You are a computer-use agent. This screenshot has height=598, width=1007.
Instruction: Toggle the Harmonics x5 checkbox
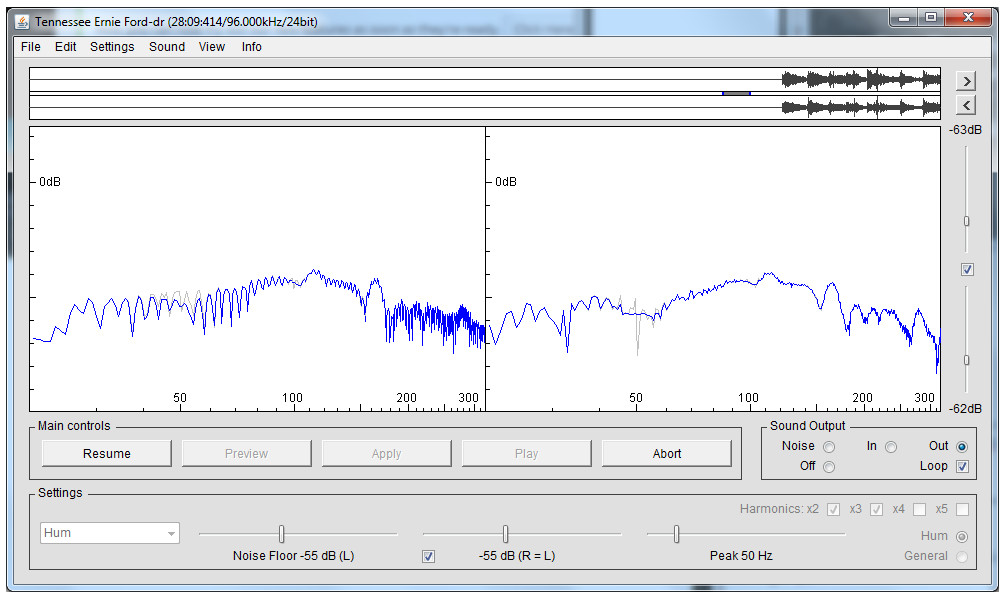pyautogui.click(x=962, y=509)
